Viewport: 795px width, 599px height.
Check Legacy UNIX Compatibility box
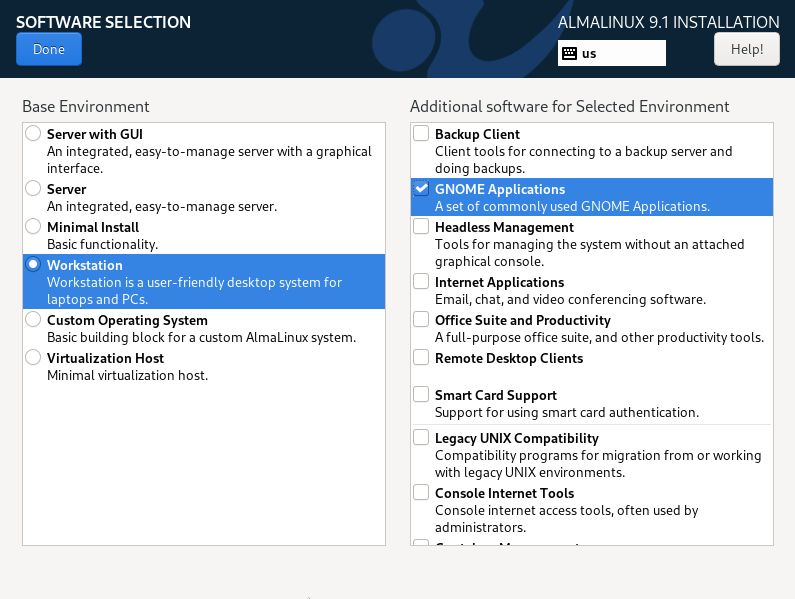pyautogui.click(x=421, y=437)
